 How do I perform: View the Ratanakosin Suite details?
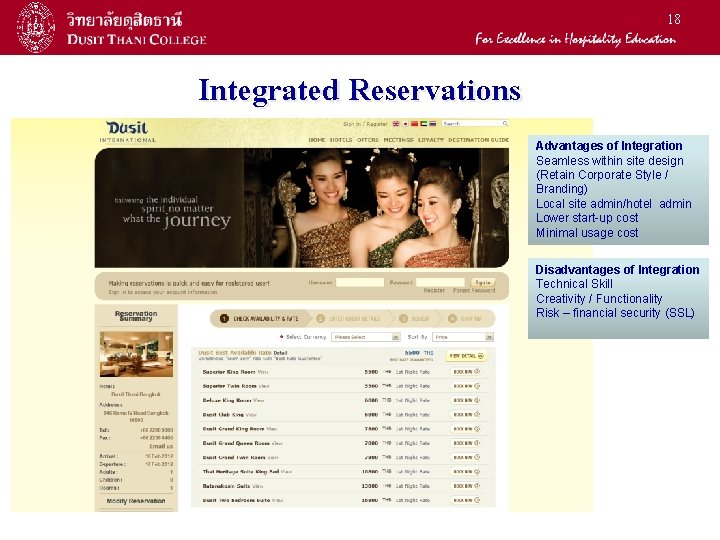258,486
